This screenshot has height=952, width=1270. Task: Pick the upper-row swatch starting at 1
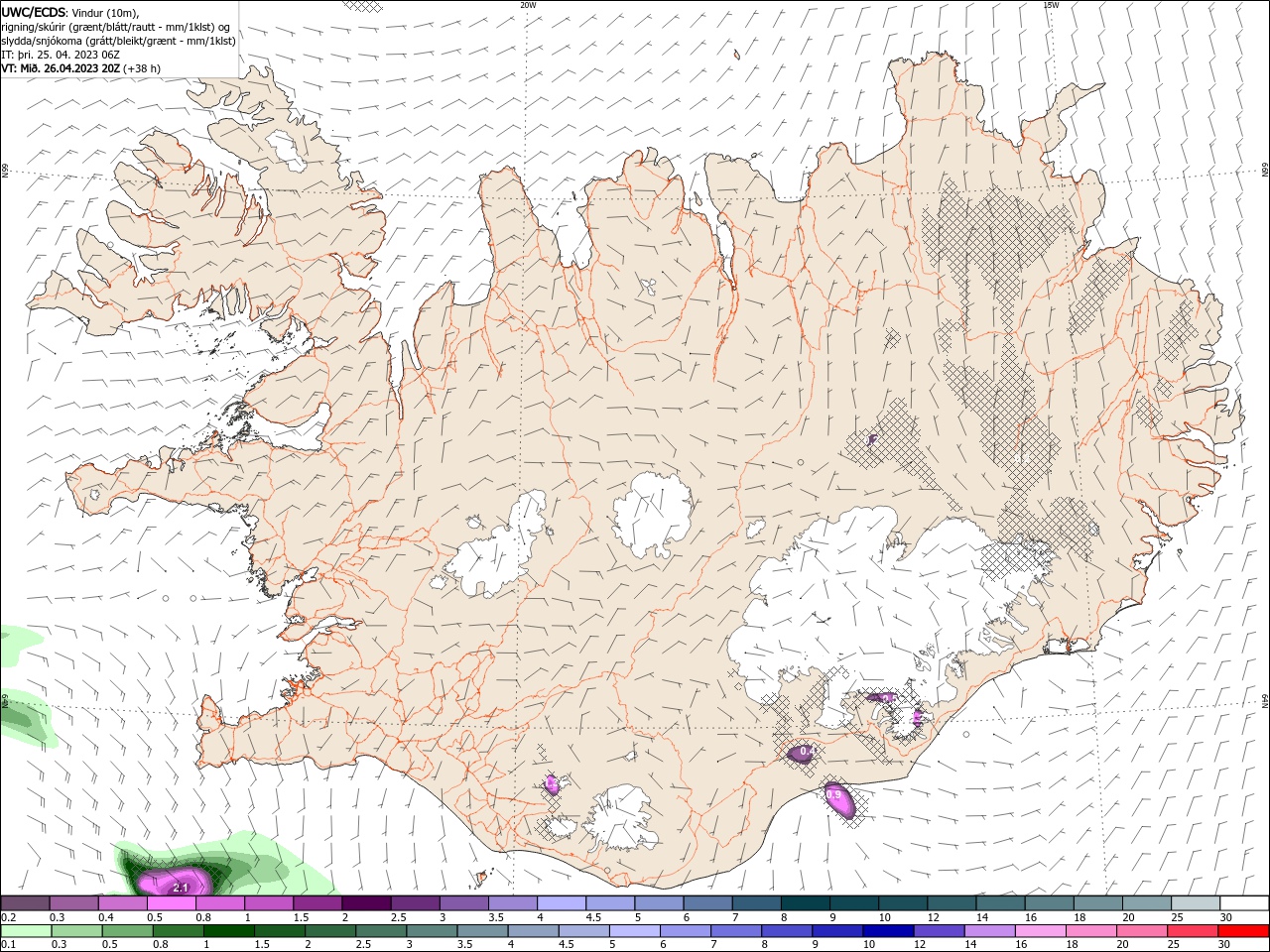tap(269, 903)
